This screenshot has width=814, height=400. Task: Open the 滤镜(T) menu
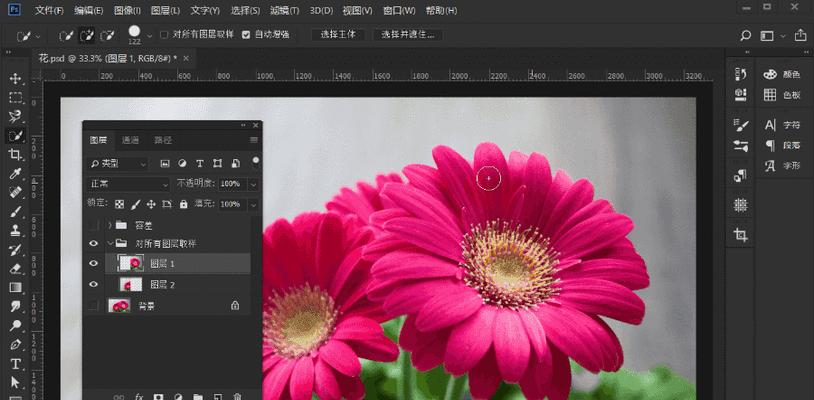[x=285, y=10]
